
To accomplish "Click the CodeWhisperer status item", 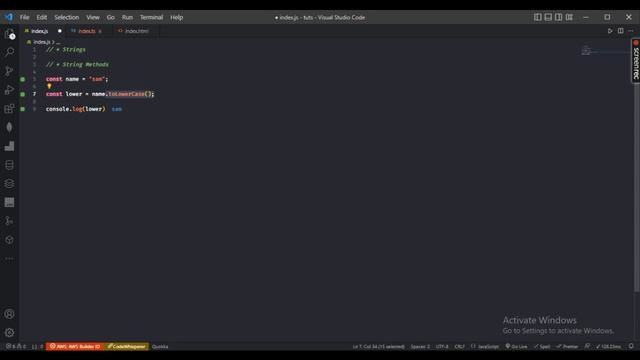I will [126, 346].
